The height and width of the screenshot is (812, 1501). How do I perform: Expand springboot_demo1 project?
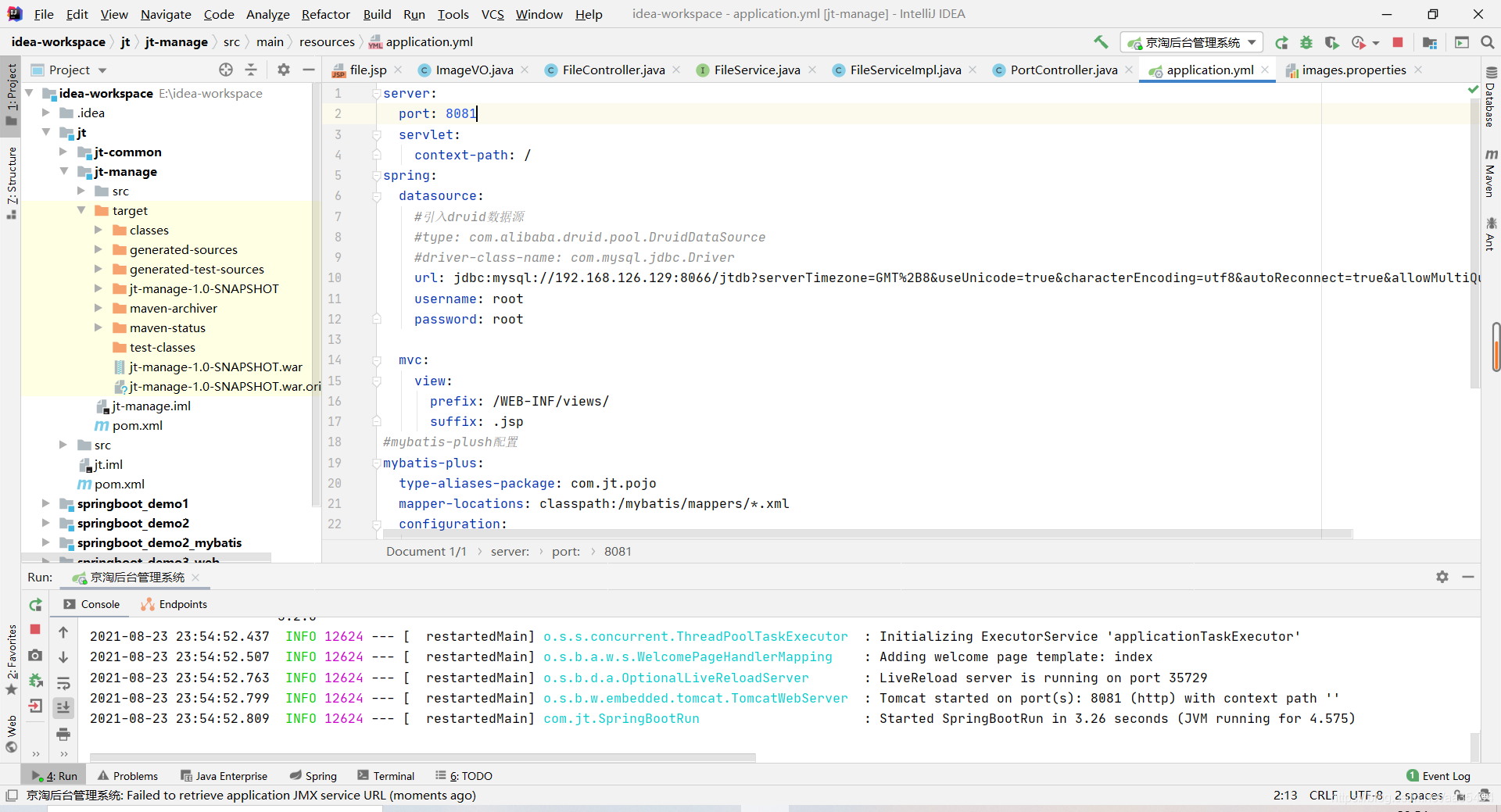click(x=46, y=503)
